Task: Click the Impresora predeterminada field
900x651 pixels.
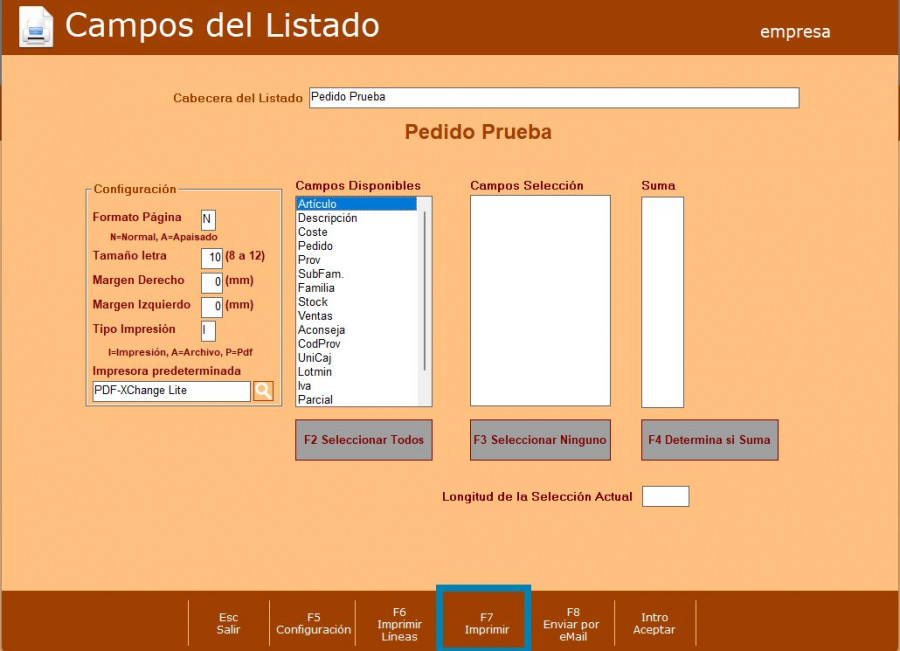Action: [171, 391]
